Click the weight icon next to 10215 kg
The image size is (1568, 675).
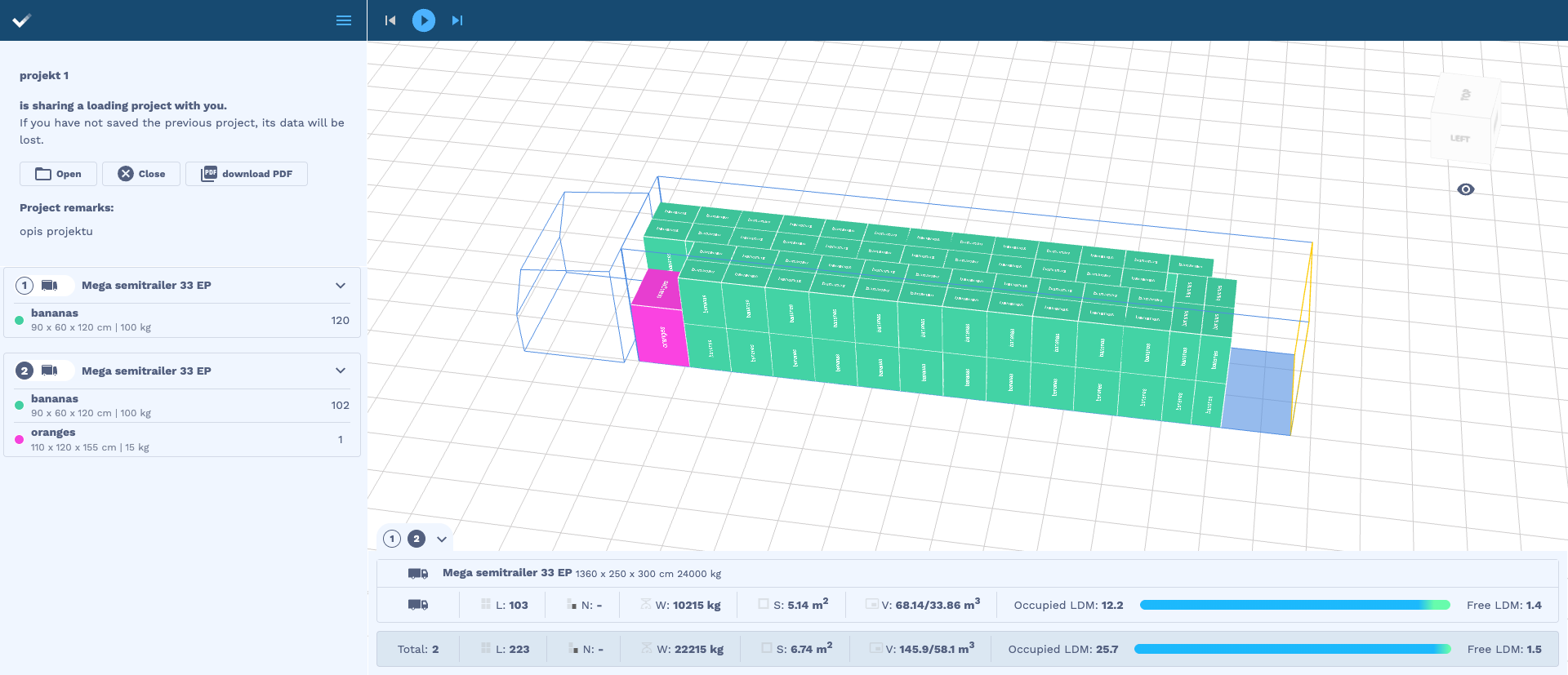[646, 604]
